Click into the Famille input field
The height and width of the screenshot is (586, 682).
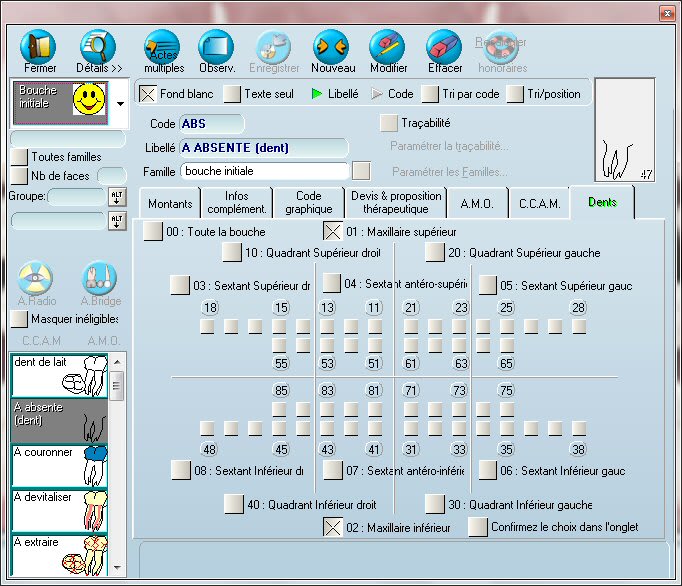(x=264, y=171)
